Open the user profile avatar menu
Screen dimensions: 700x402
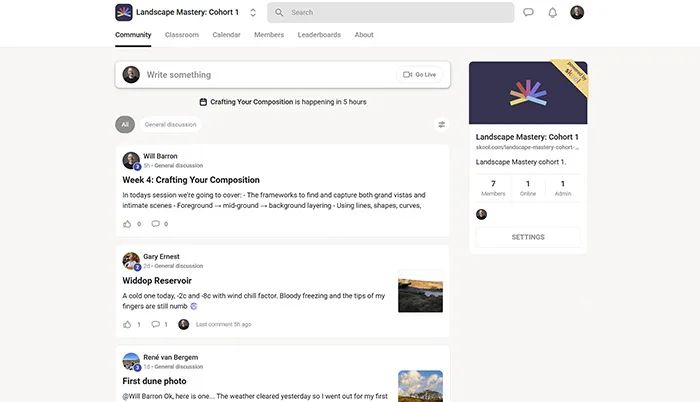[577, 13]
